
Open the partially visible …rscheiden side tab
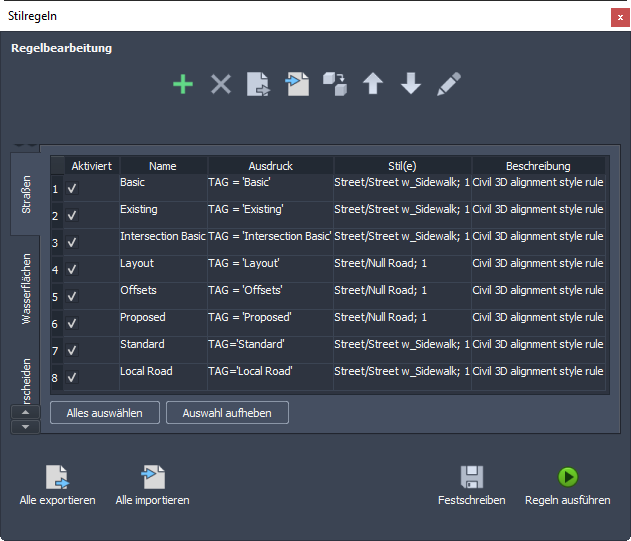point(25,380)
